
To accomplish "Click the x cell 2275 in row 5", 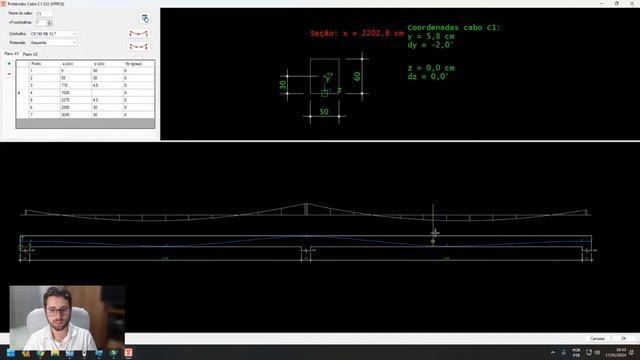I will (x=76, y=100).
